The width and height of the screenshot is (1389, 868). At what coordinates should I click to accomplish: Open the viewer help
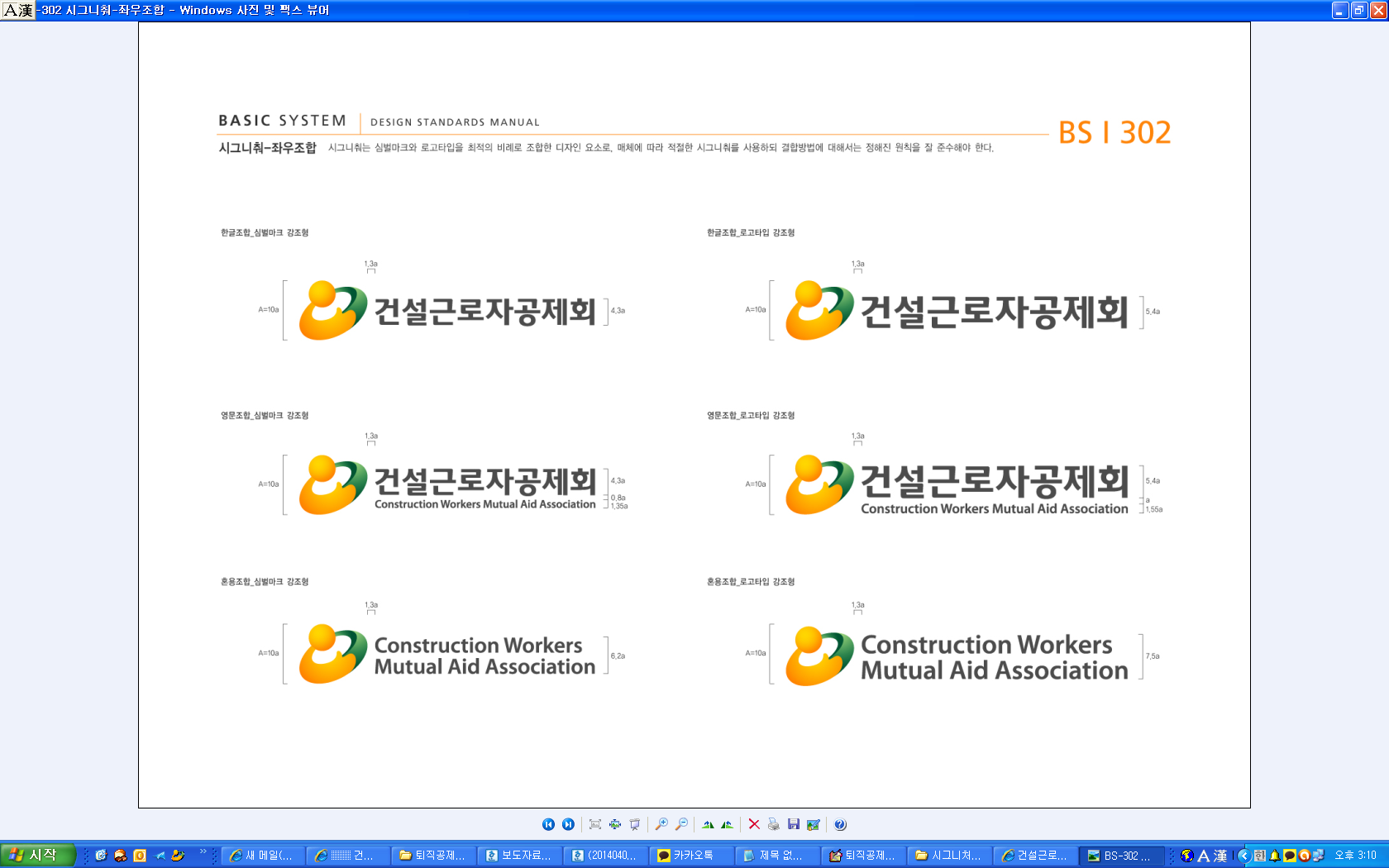[x=840, y=824]
